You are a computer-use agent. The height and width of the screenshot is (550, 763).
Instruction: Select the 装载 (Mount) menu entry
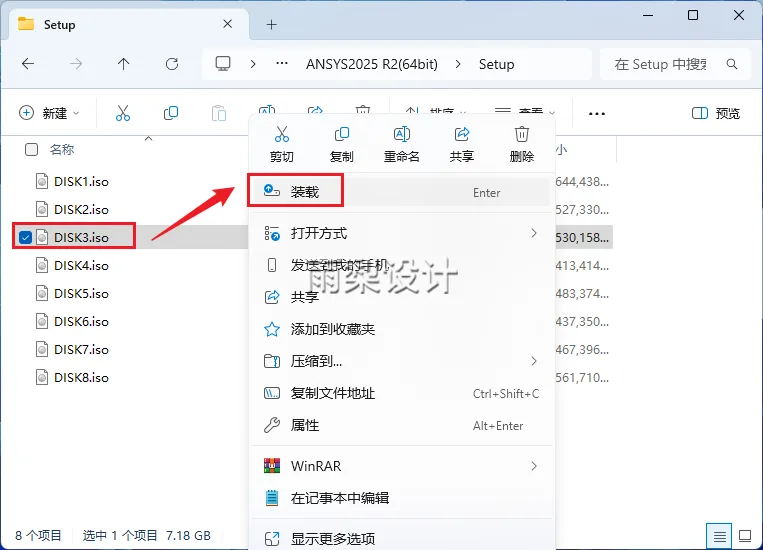tap(402, 192)
